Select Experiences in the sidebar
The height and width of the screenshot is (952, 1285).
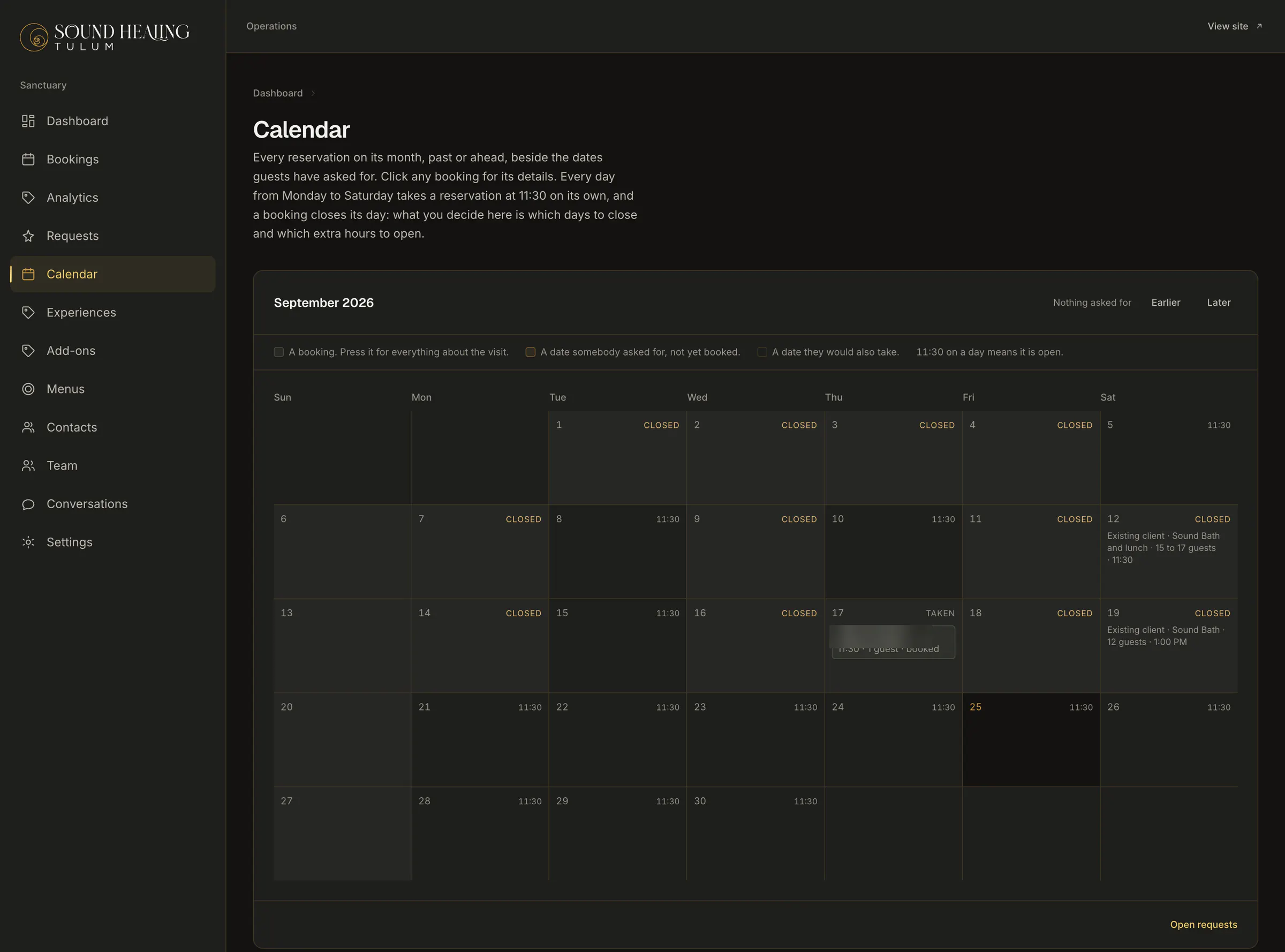pyautogui.click(x=112, y=312)
